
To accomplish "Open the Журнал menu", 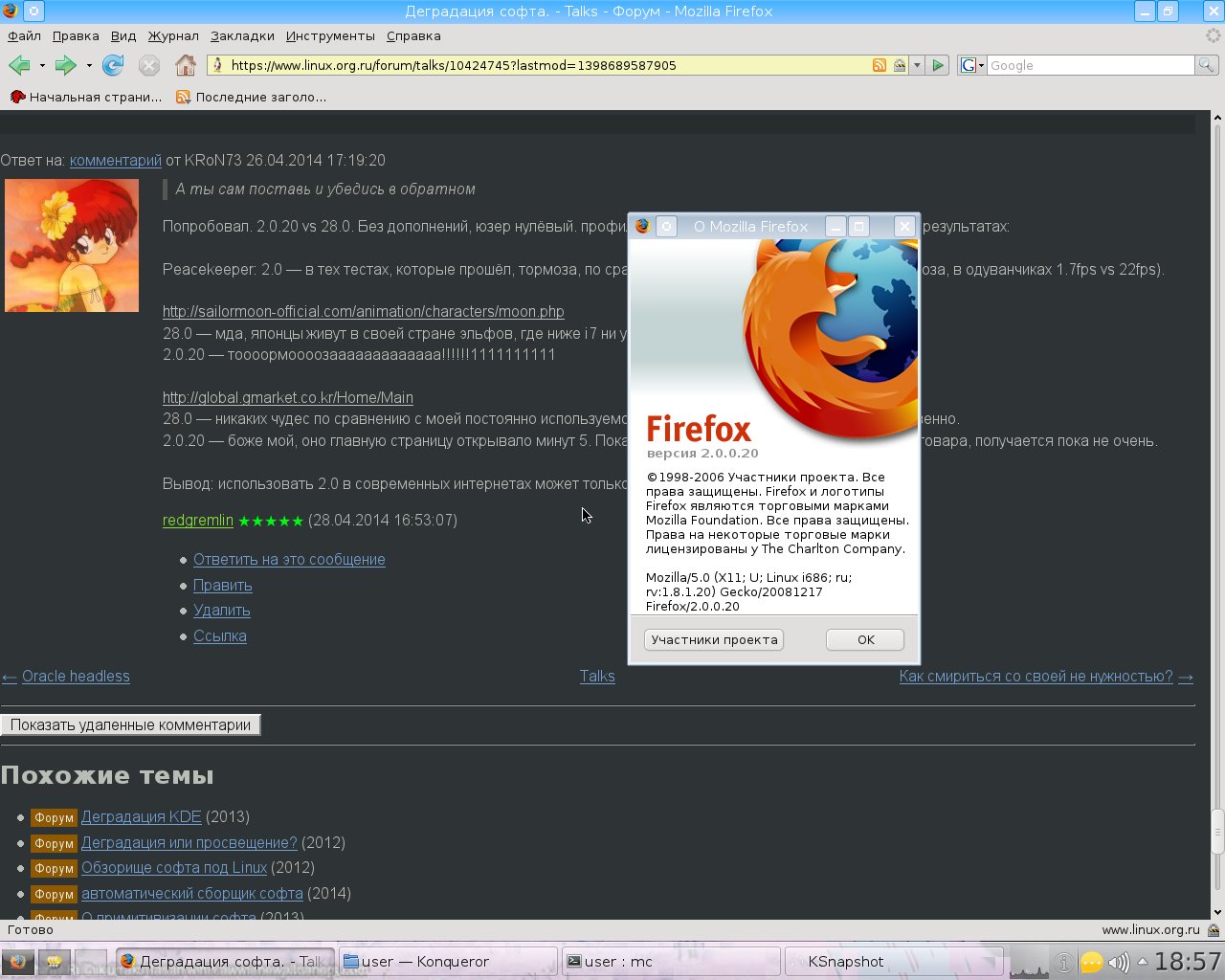I will click(x=173, y=35).
